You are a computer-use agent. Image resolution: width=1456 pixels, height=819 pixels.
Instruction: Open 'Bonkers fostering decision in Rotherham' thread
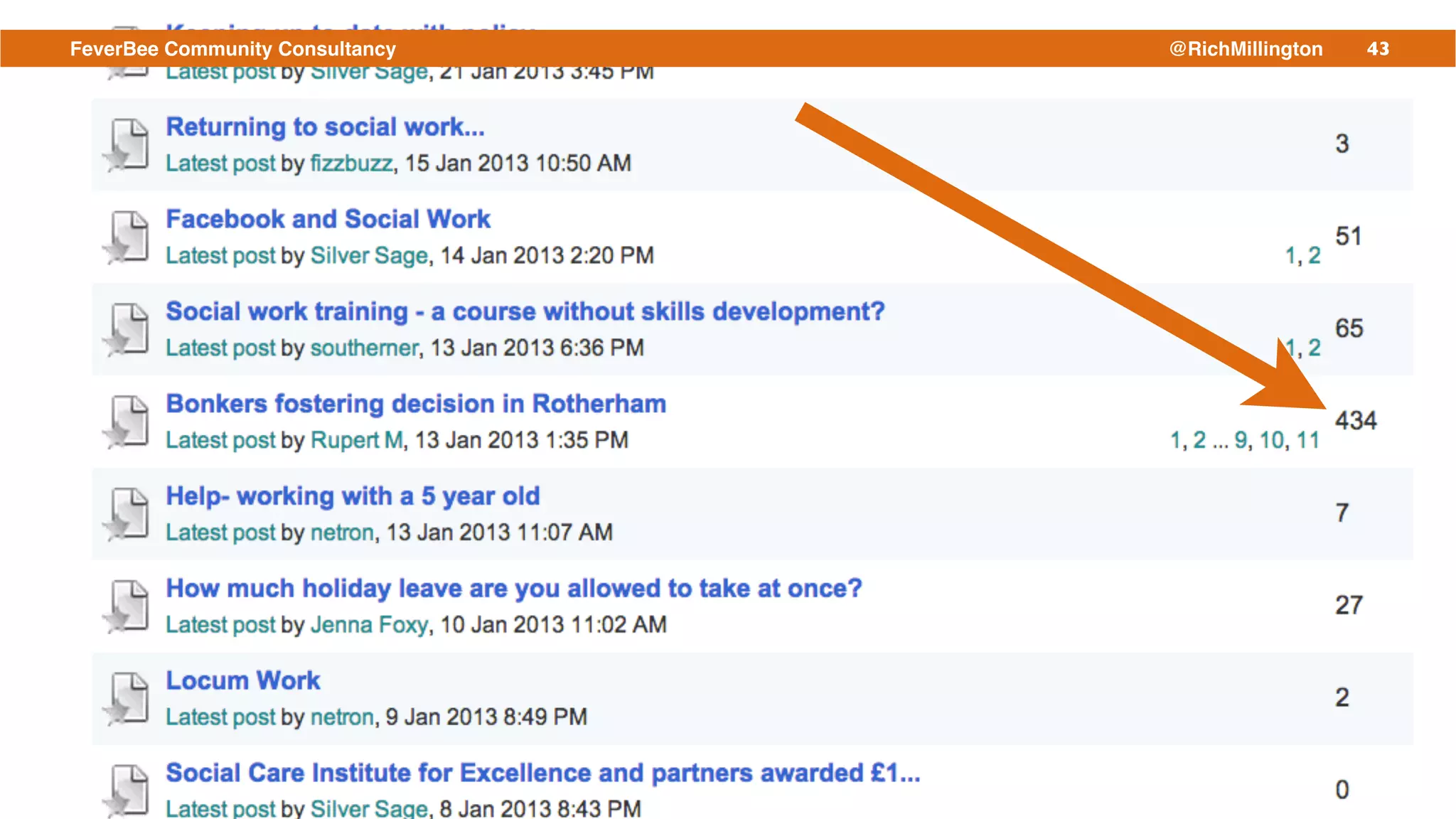coord(416,404)
